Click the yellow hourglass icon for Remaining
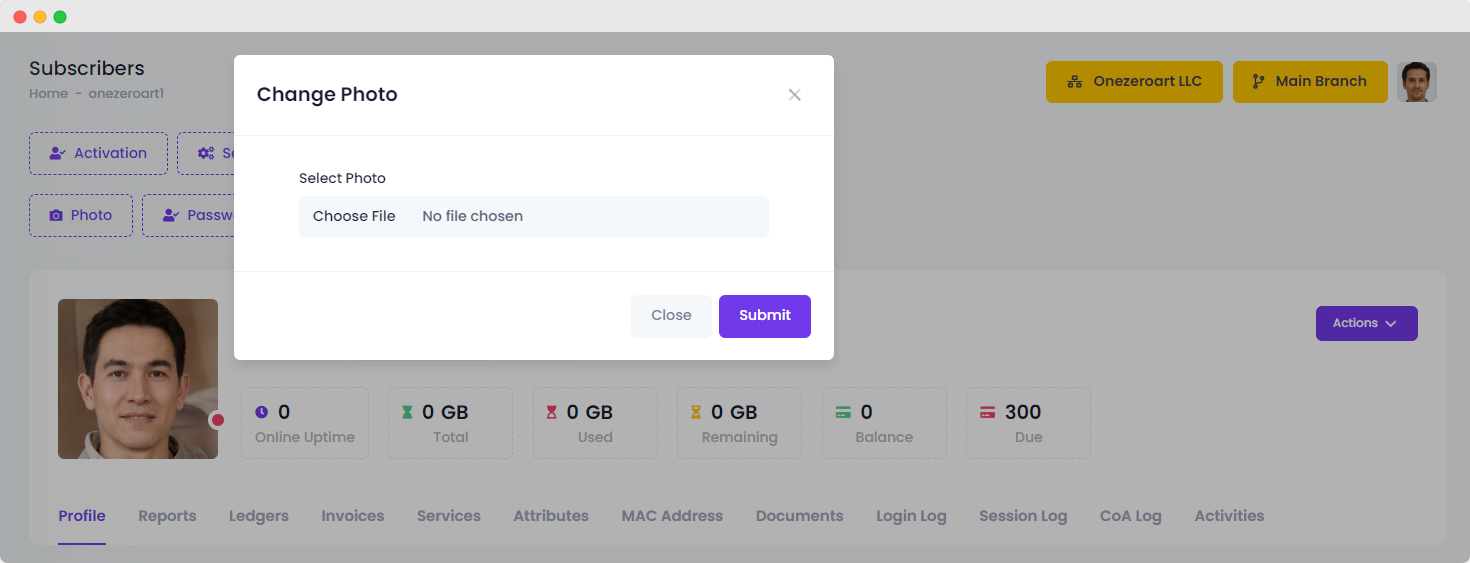Viewport: 1470px width, 563px height. 696,412
